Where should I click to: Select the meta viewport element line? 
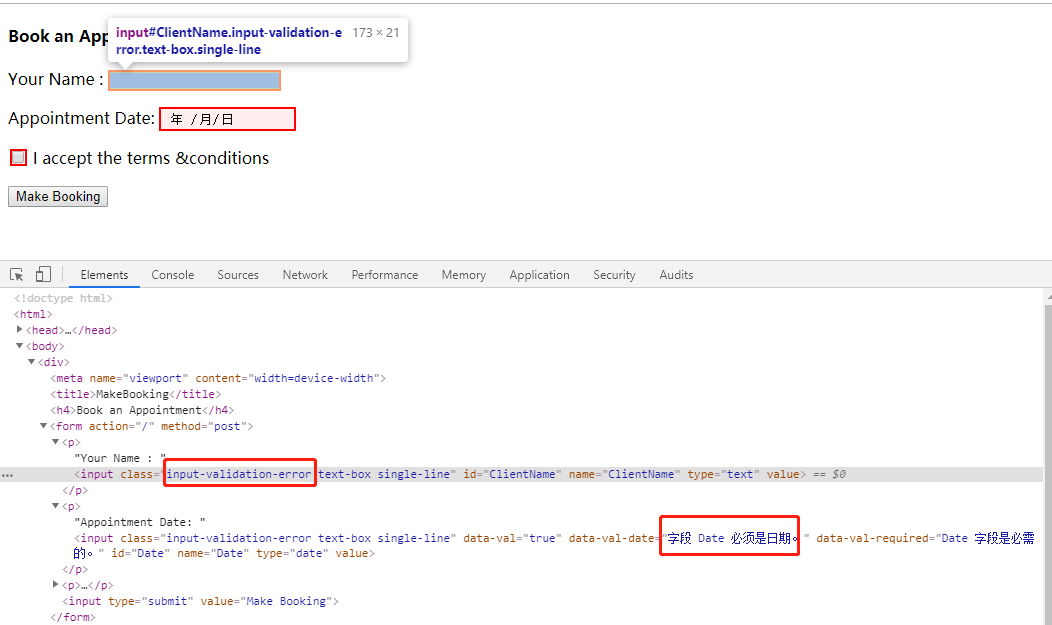(x=218, y=378)
